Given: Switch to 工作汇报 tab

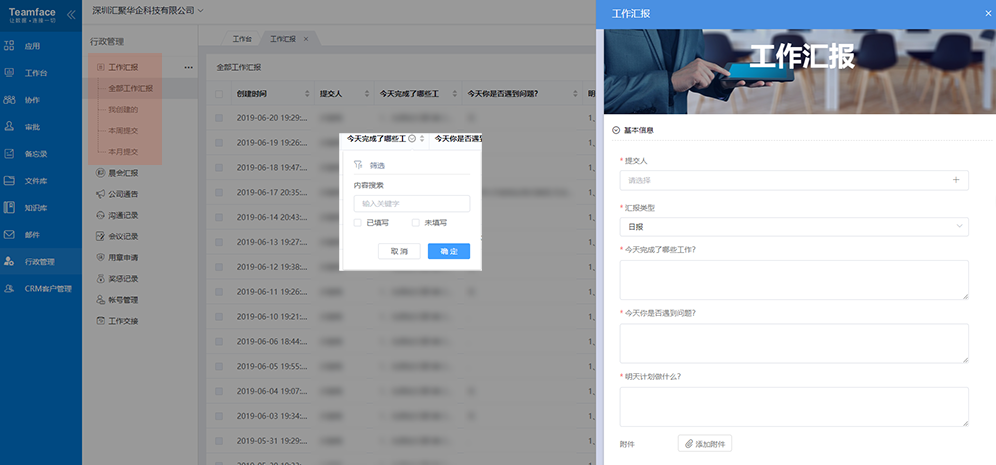Looking at the screenshot, I should click(x=283, y=39).
